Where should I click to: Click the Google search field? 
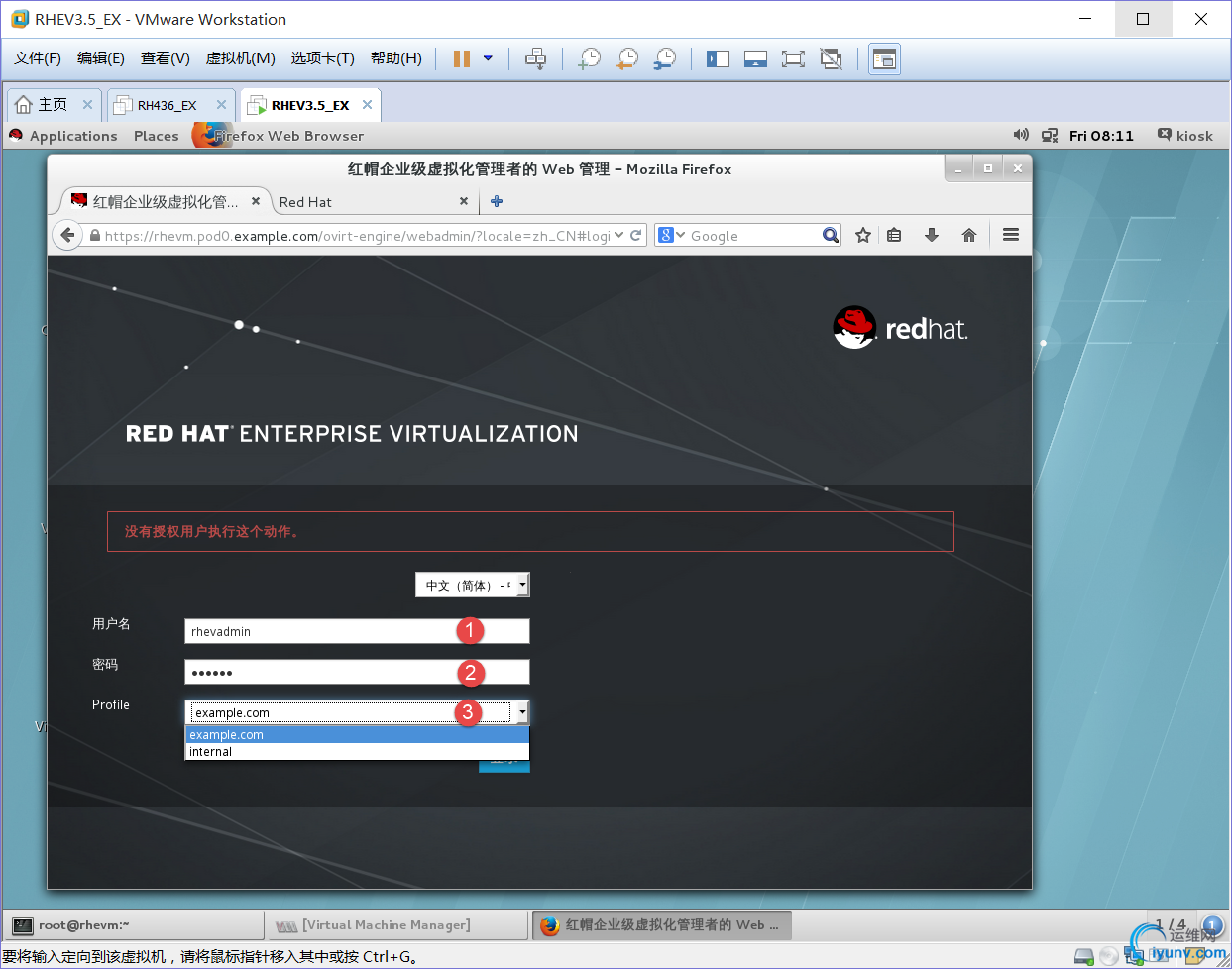point(753,236)
